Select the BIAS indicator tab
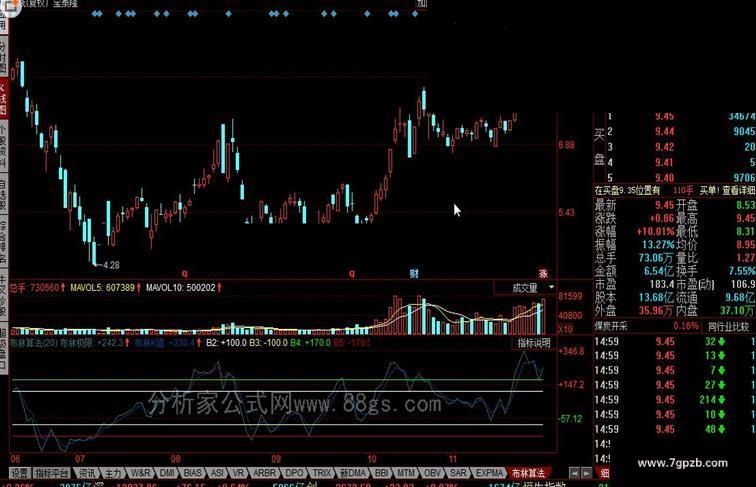This screenshot has width=756, height=487. pos(192,473)
